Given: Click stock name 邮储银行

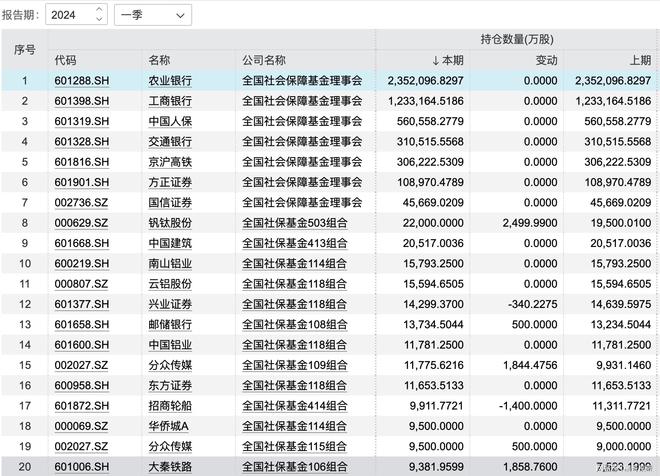Looking at the screenshot, I should (170, 324).
